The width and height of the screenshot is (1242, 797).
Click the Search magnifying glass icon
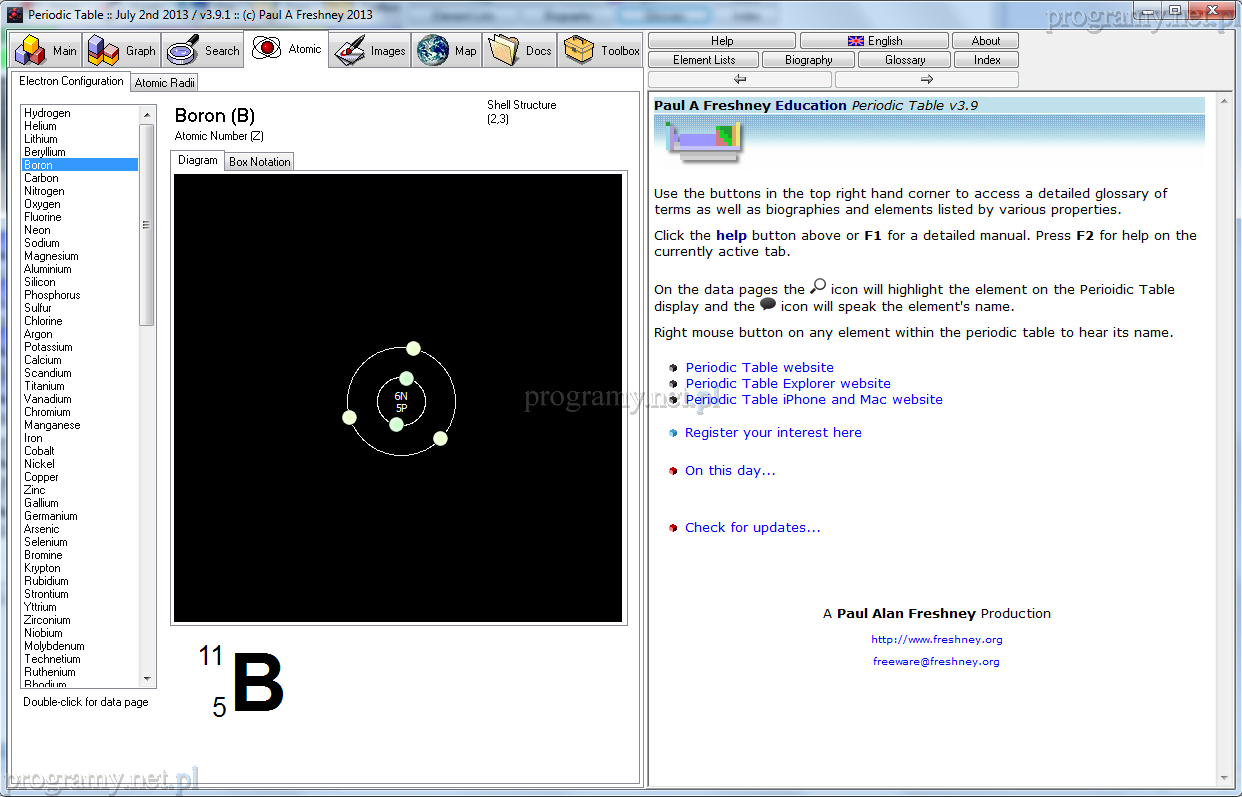point(183,50)
